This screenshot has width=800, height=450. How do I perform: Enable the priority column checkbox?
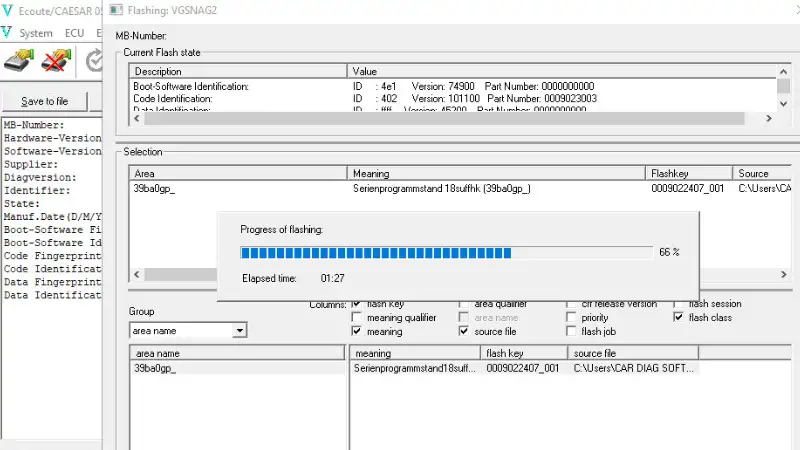click(571, 317)
